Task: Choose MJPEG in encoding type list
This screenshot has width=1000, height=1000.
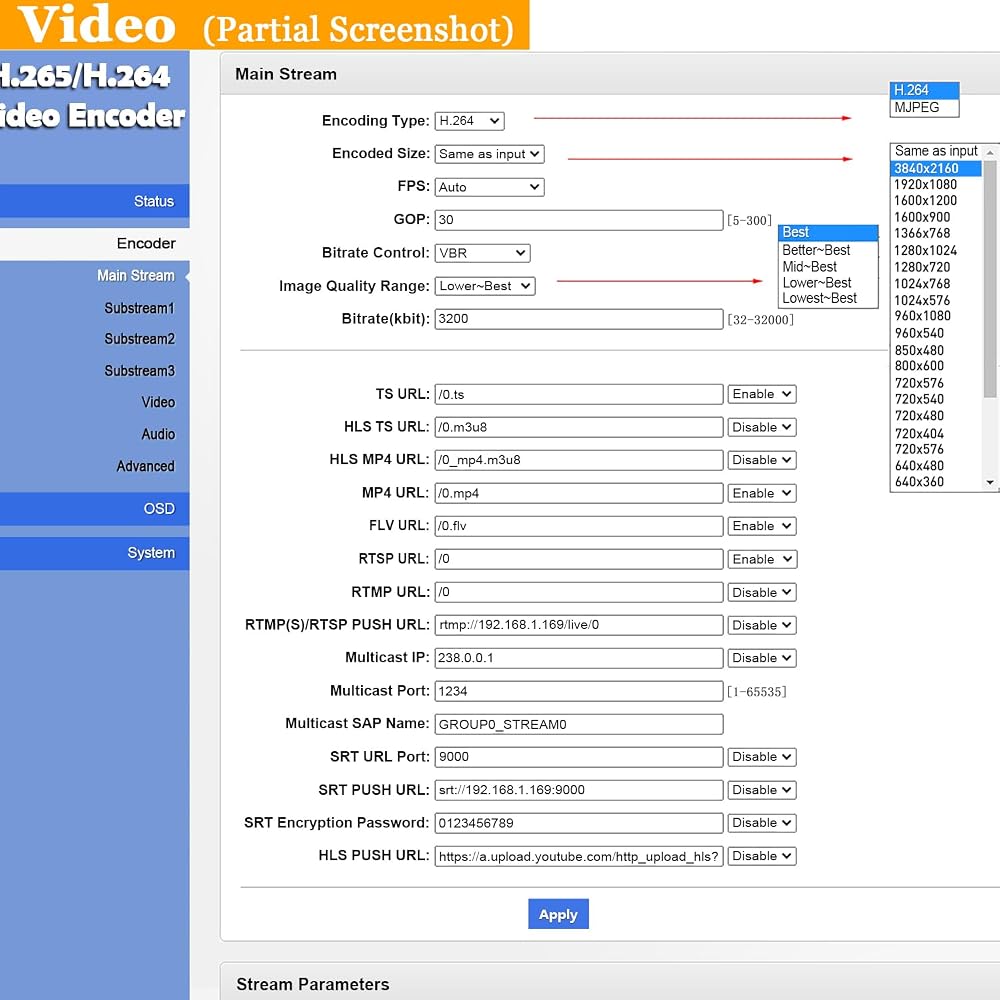Action: [x=924, y=108]
